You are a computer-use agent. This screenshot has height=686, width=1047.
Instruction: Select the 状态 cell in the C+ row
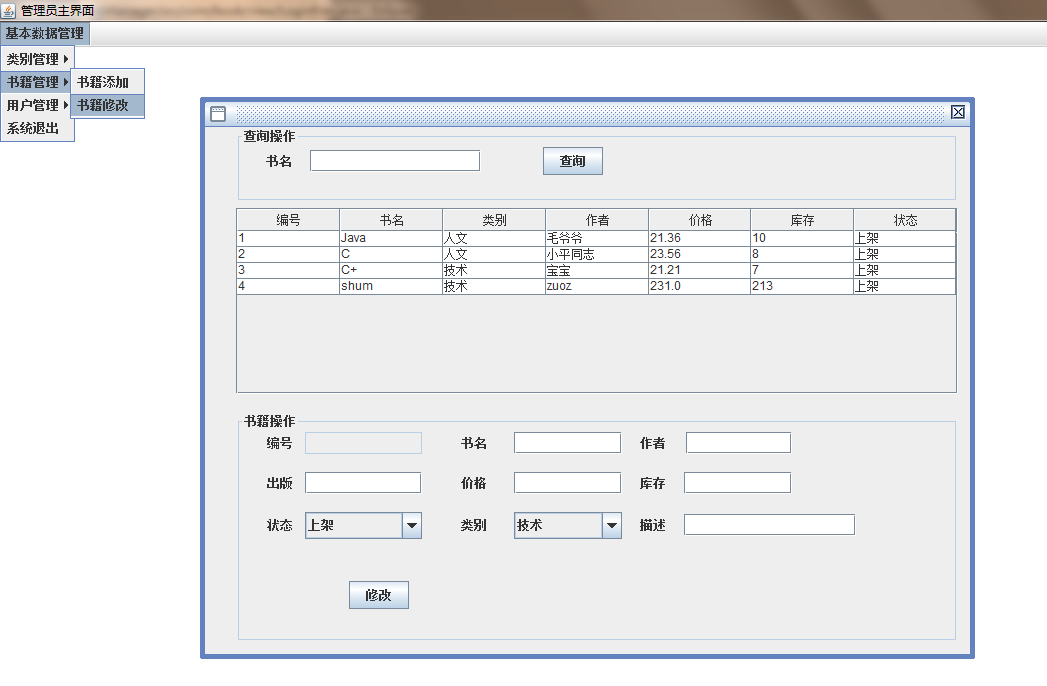tap(905, 271)
